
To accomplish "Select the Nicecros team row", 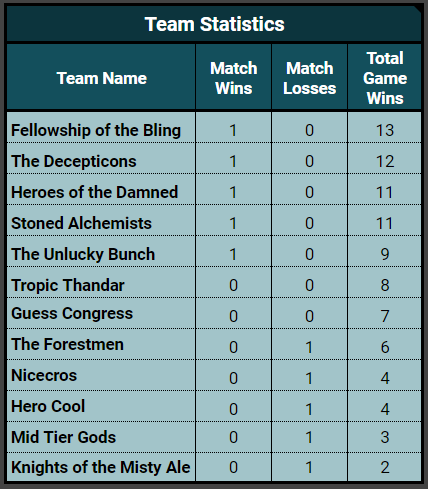I will (x=214, y=375).
